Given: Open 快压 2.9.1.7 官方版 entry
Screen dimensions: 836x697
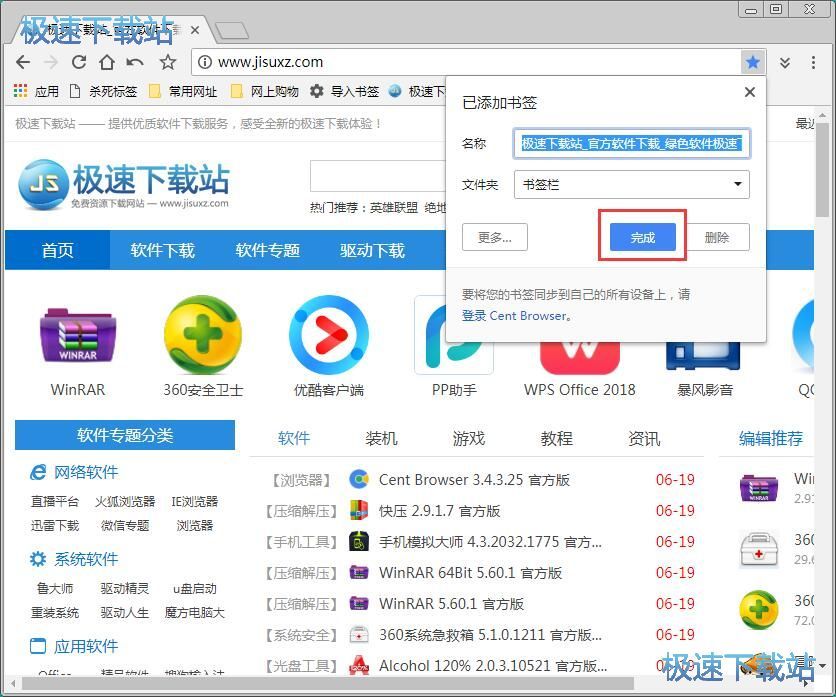Looking at the screenshot, I should (x=439, y=511).
